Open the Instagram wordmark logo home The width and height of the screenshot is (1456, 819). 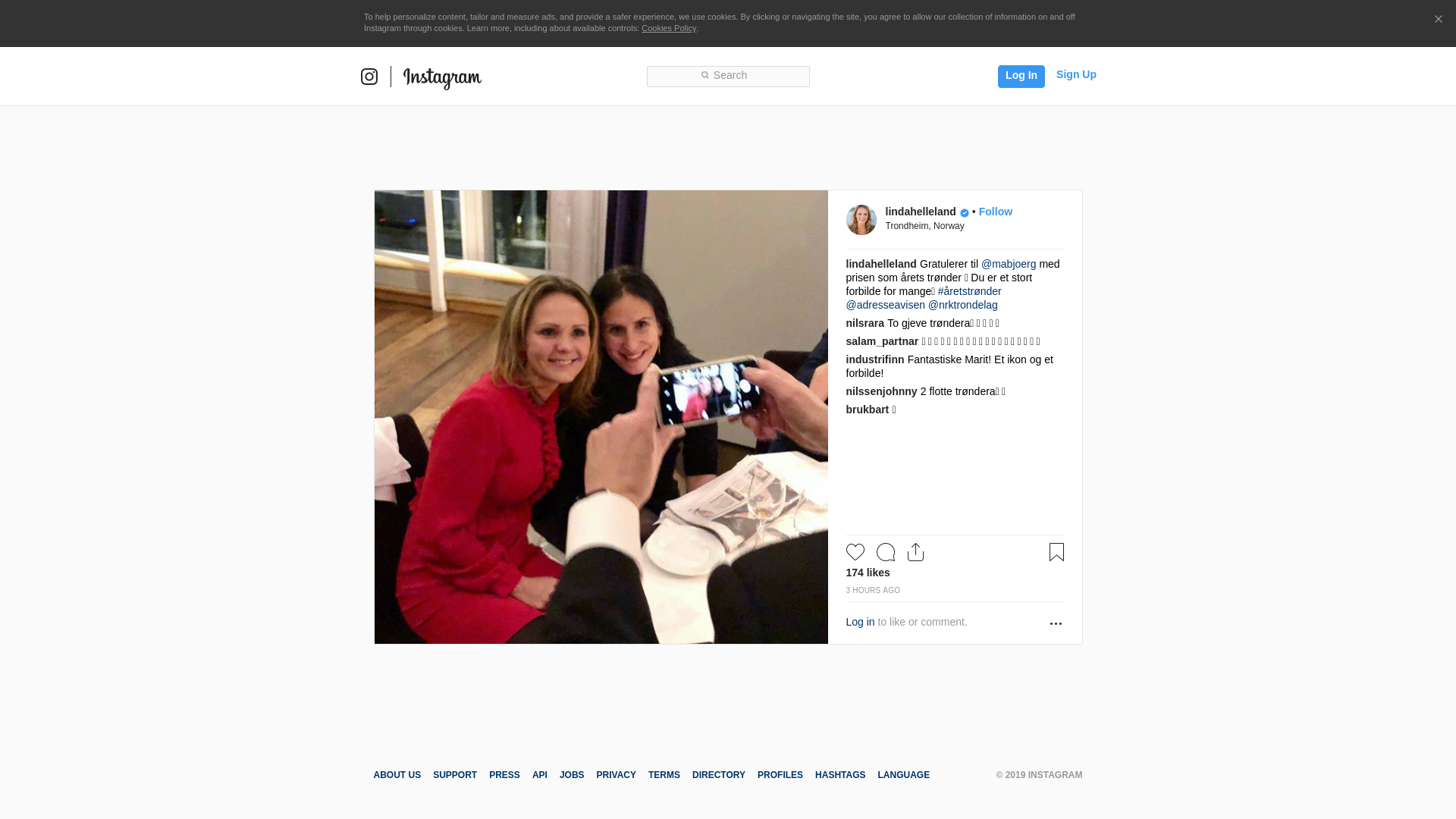[x=442, y=77]
